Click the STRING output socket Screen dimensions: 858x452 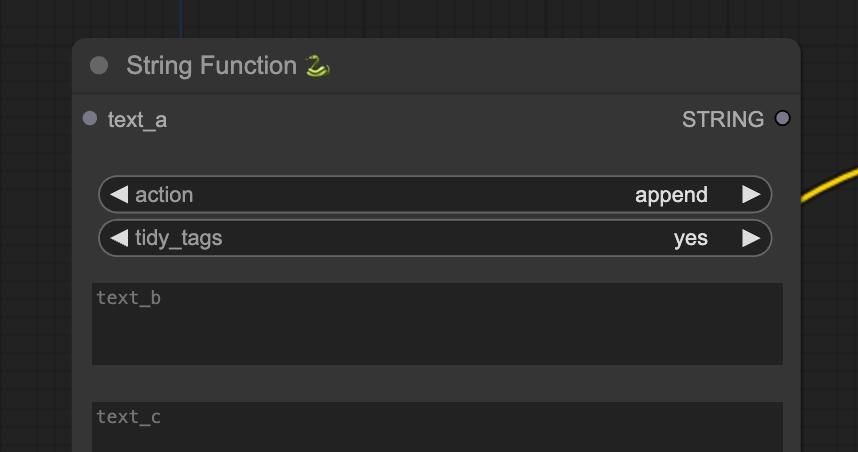click(x=782, y=119)
